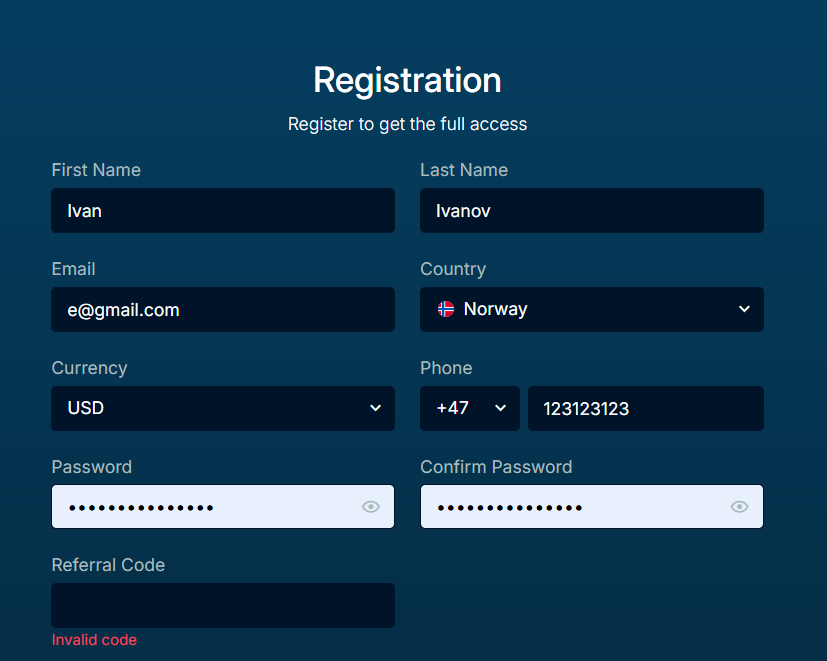Click the Registration heading
Viewport: 827px width, 661px height.
407,80
